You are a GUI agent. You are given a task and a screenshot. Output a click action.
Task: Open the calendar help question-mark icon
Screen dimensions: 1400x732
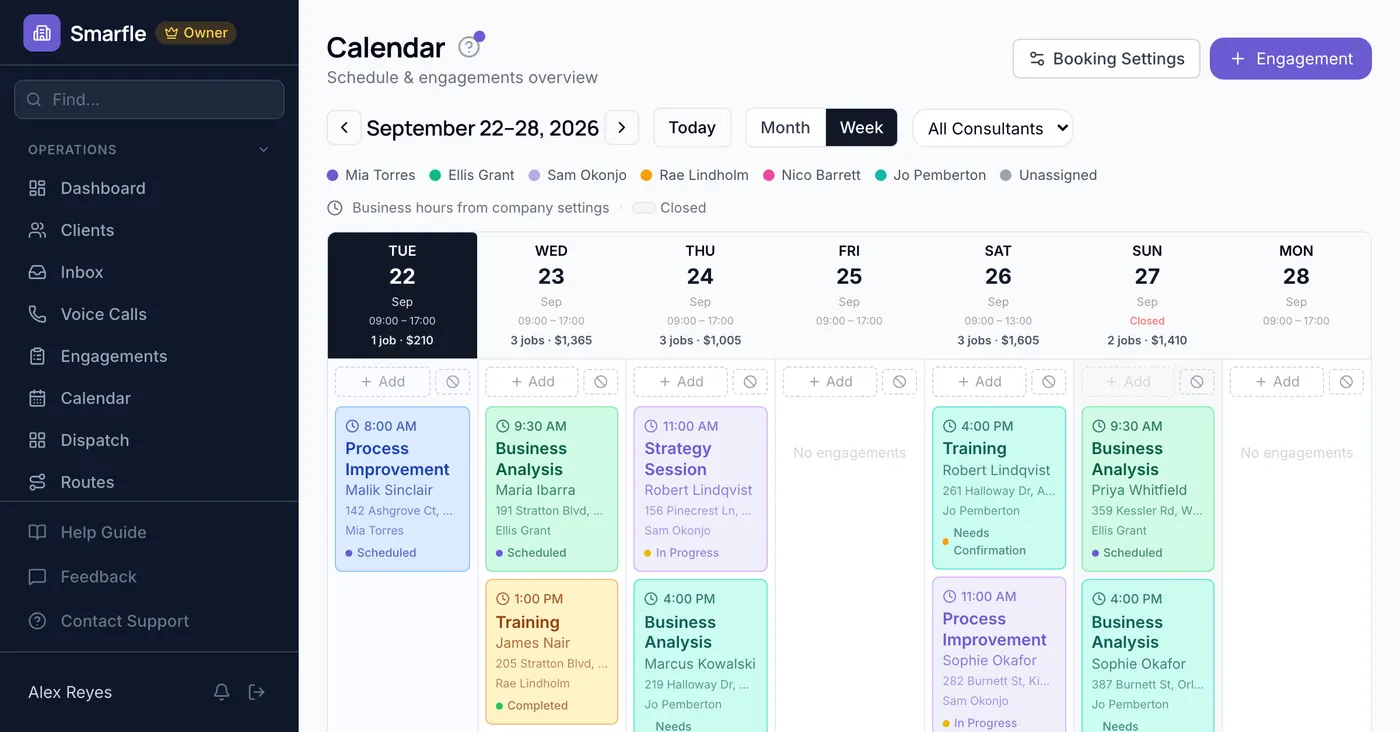click(x=469, y=47)
